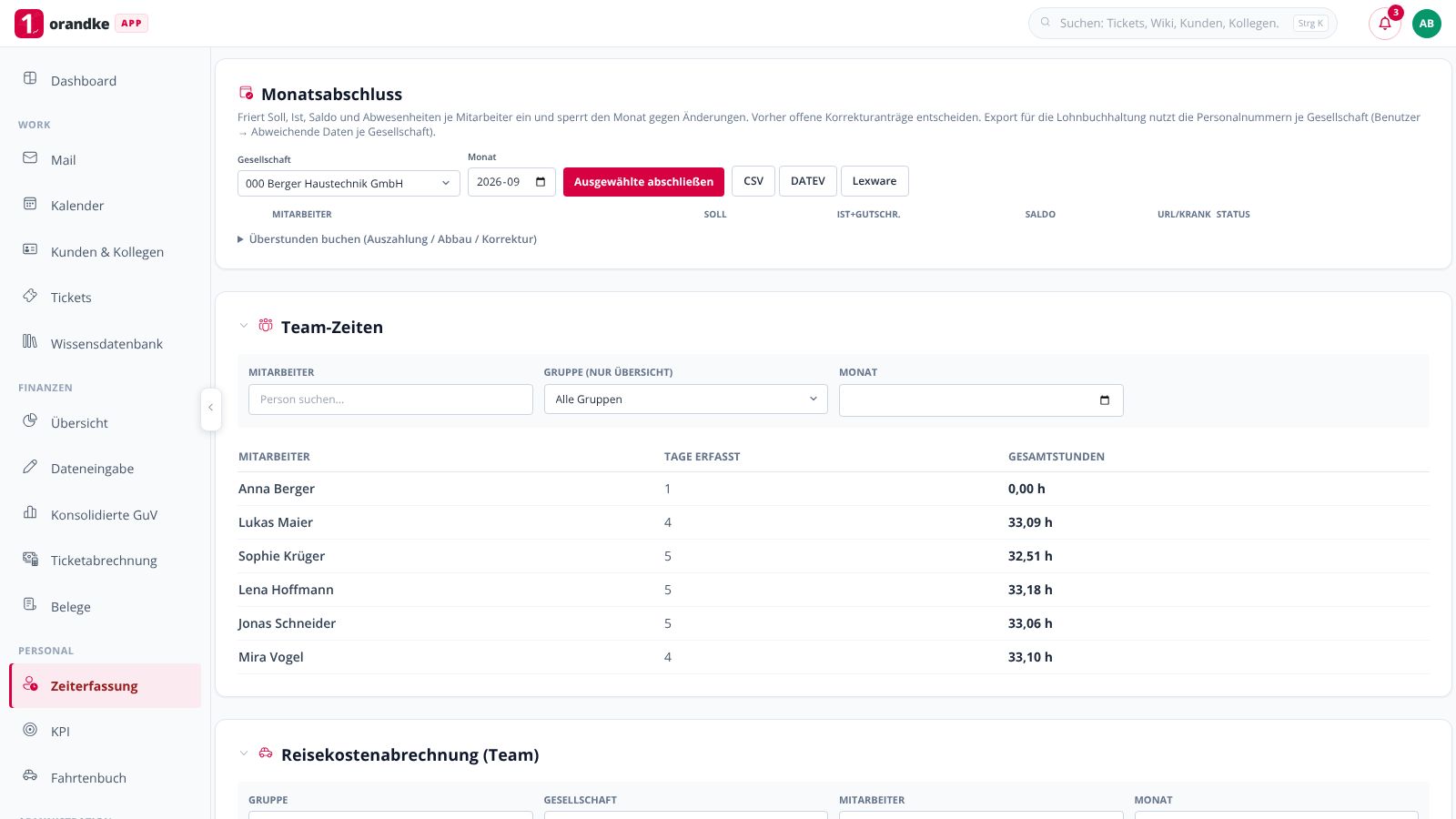Click the Tickets tag icon

pos(30,296)
